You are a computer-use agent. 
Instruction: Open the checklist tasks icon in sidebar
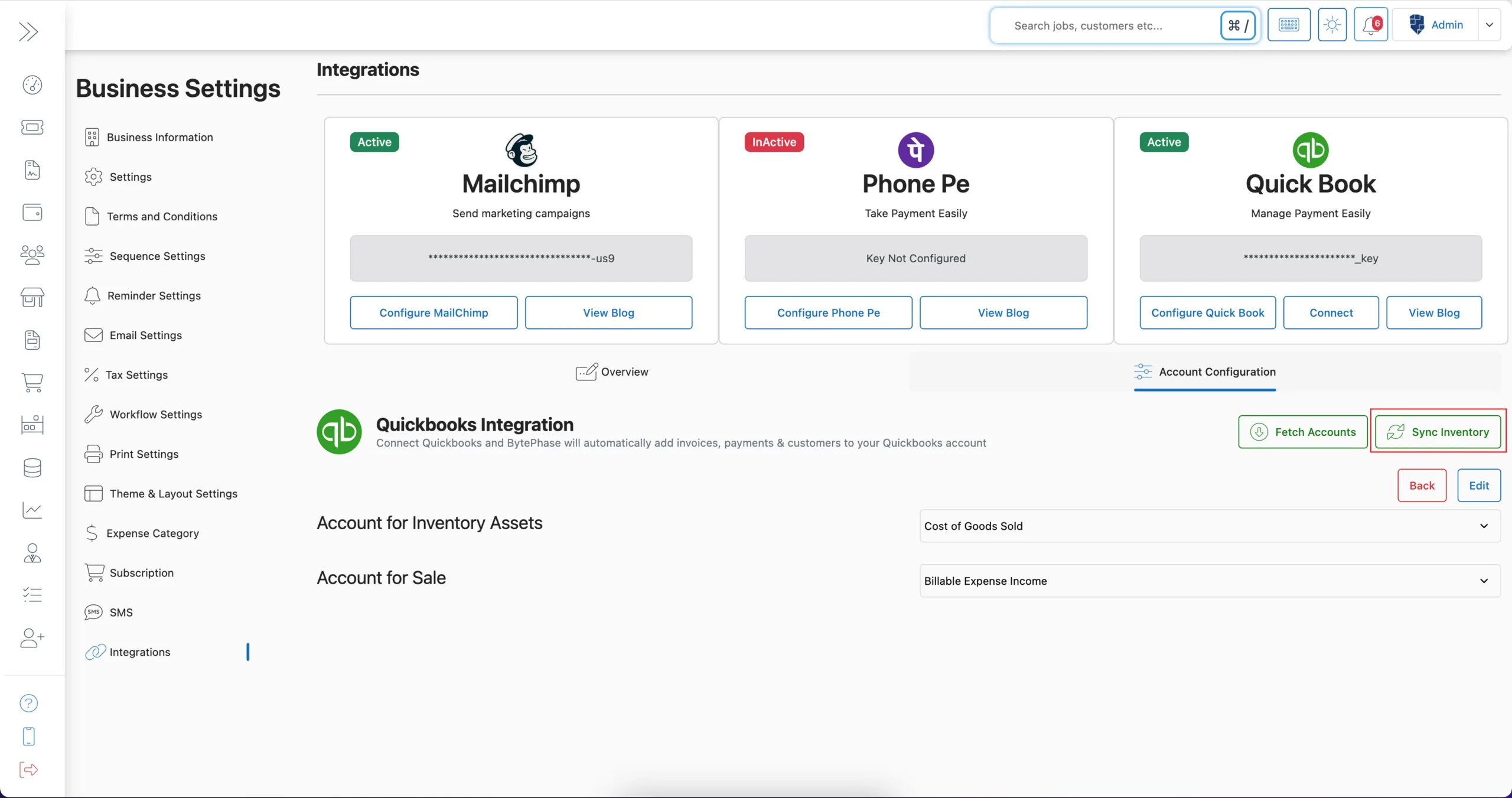[32, 595]
